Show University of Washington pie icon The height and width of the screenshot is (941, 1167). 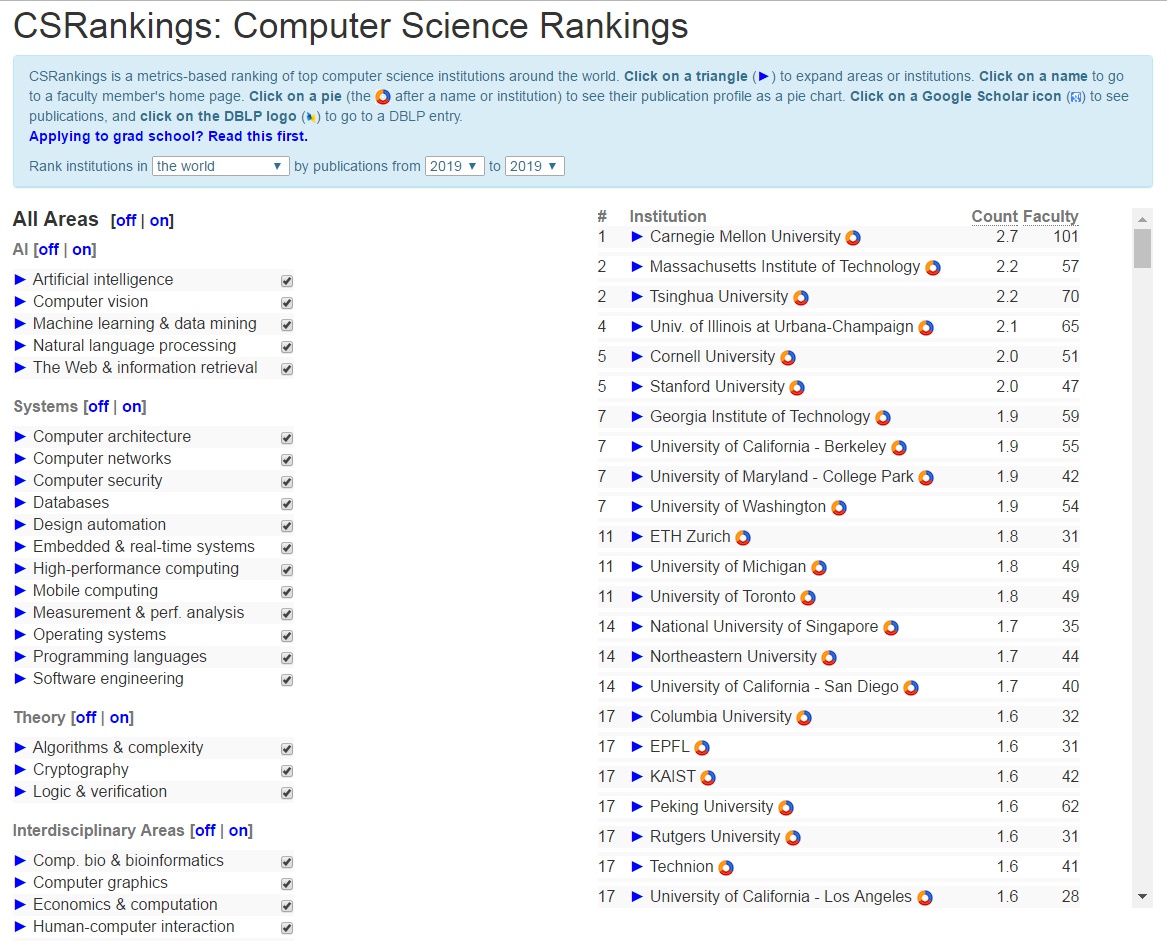839,508
